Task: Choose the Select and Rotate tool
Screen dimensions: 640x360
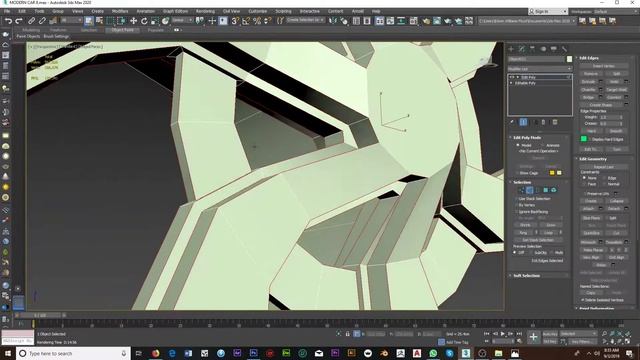Action: [144, 21]
